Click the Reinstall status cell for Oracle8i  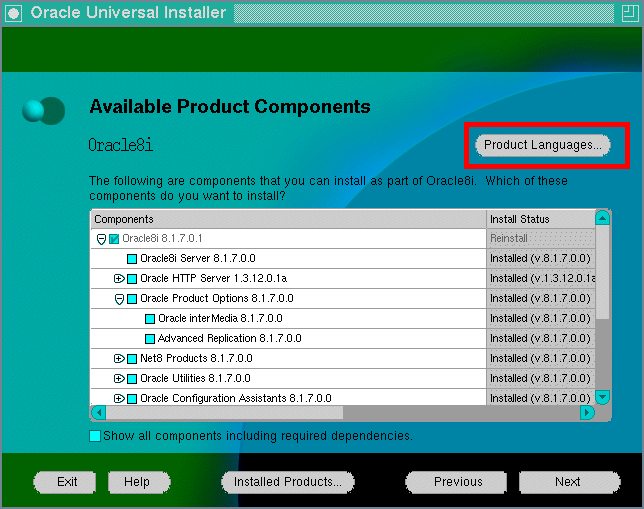(541, 239)
